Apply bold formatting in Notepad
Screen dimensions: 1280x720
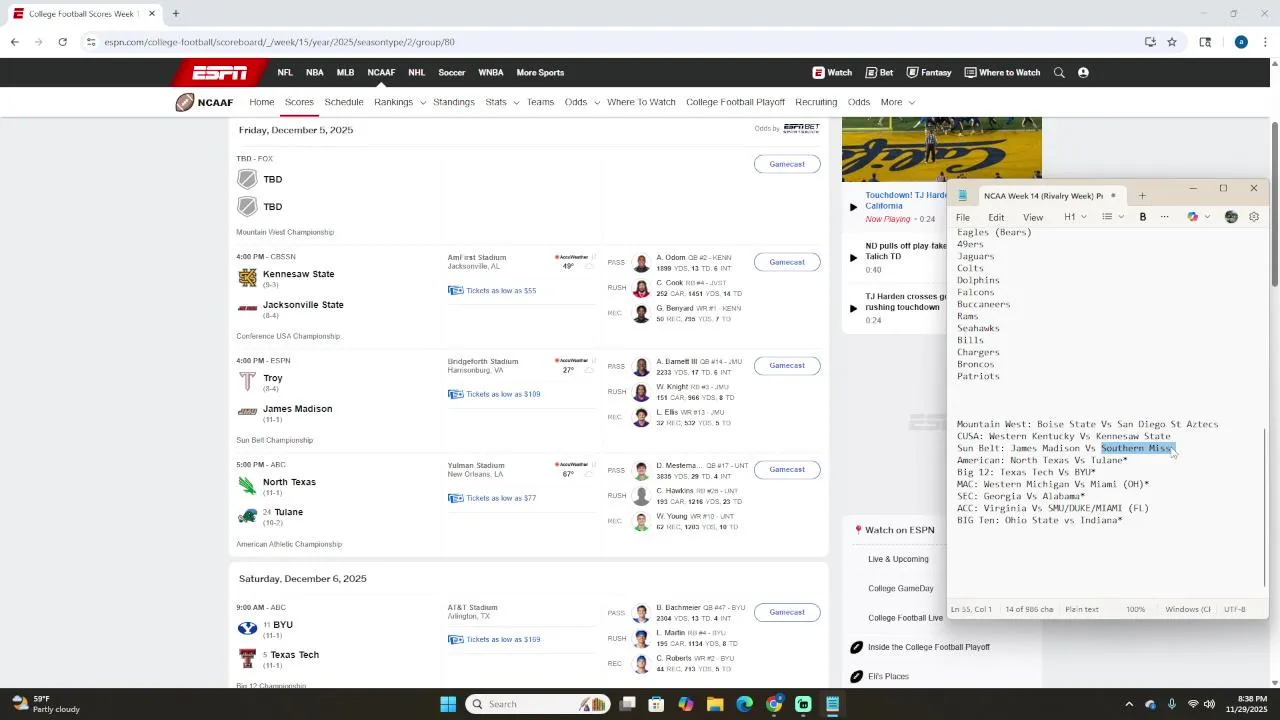point(1143,217)
